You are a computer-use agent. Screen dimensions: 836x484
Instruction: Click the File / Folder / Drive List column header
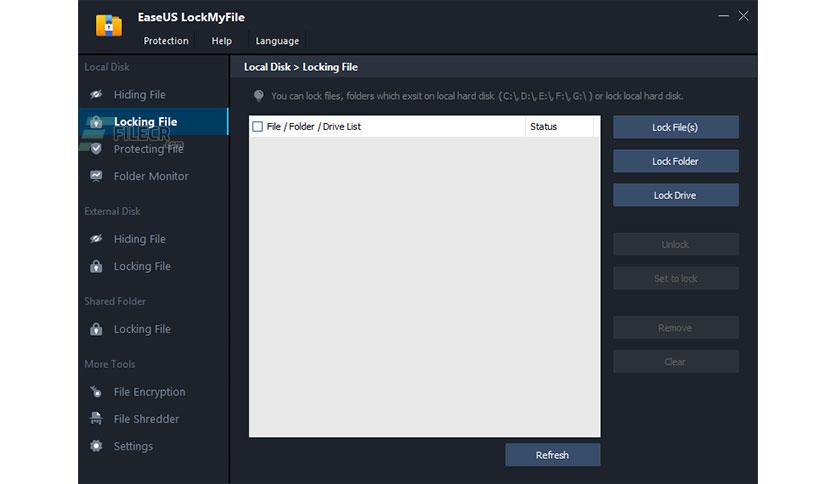click(314, 126)
